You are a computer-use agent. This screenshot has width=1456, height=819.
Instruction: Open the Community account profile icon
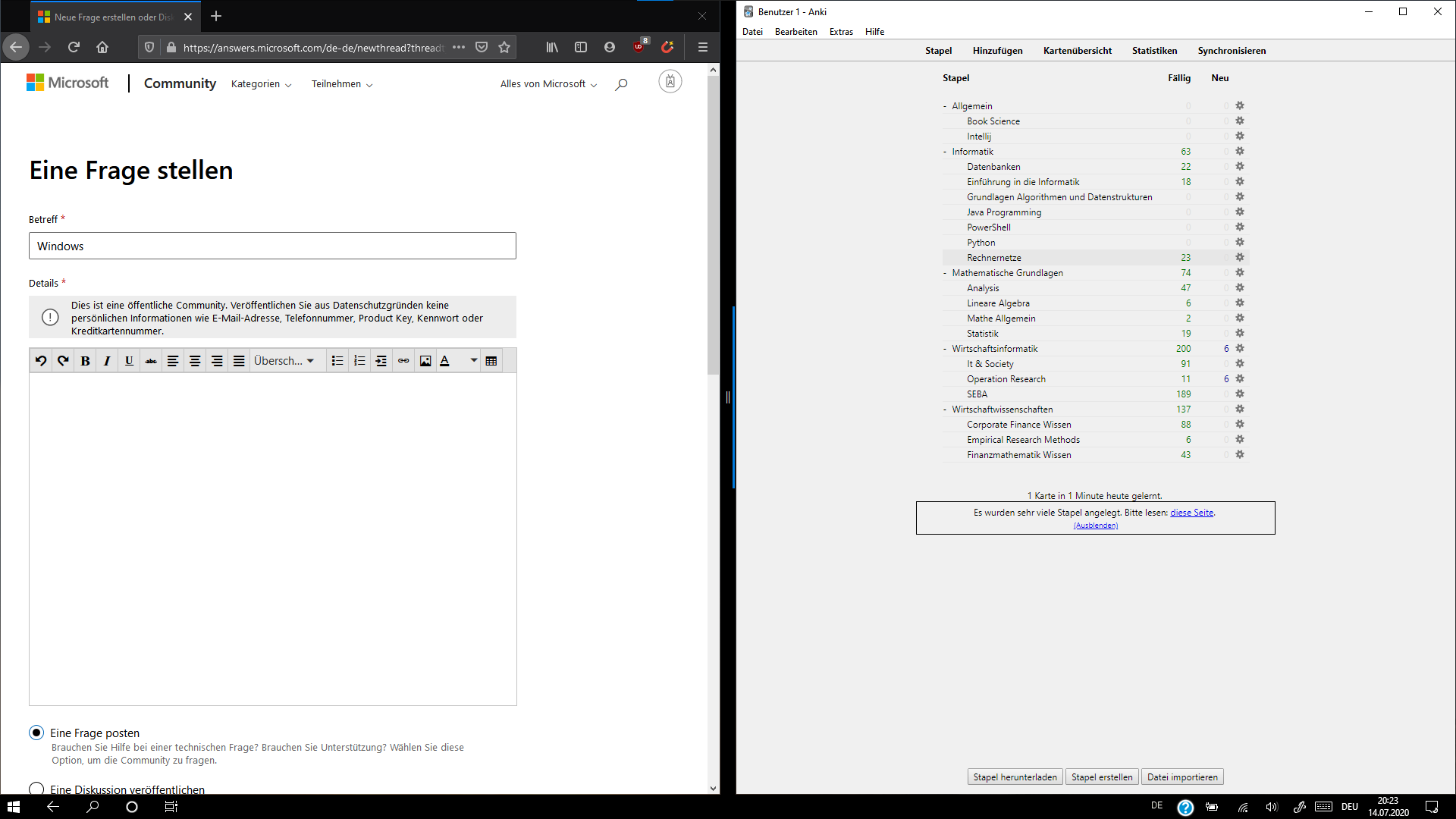(x=670, y=82)
